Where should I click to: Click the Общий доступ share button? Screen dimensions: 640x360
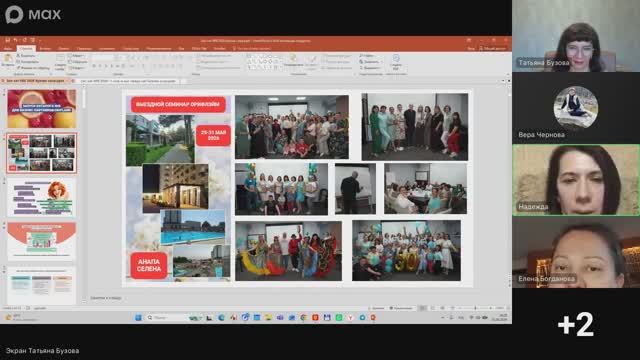493,48
